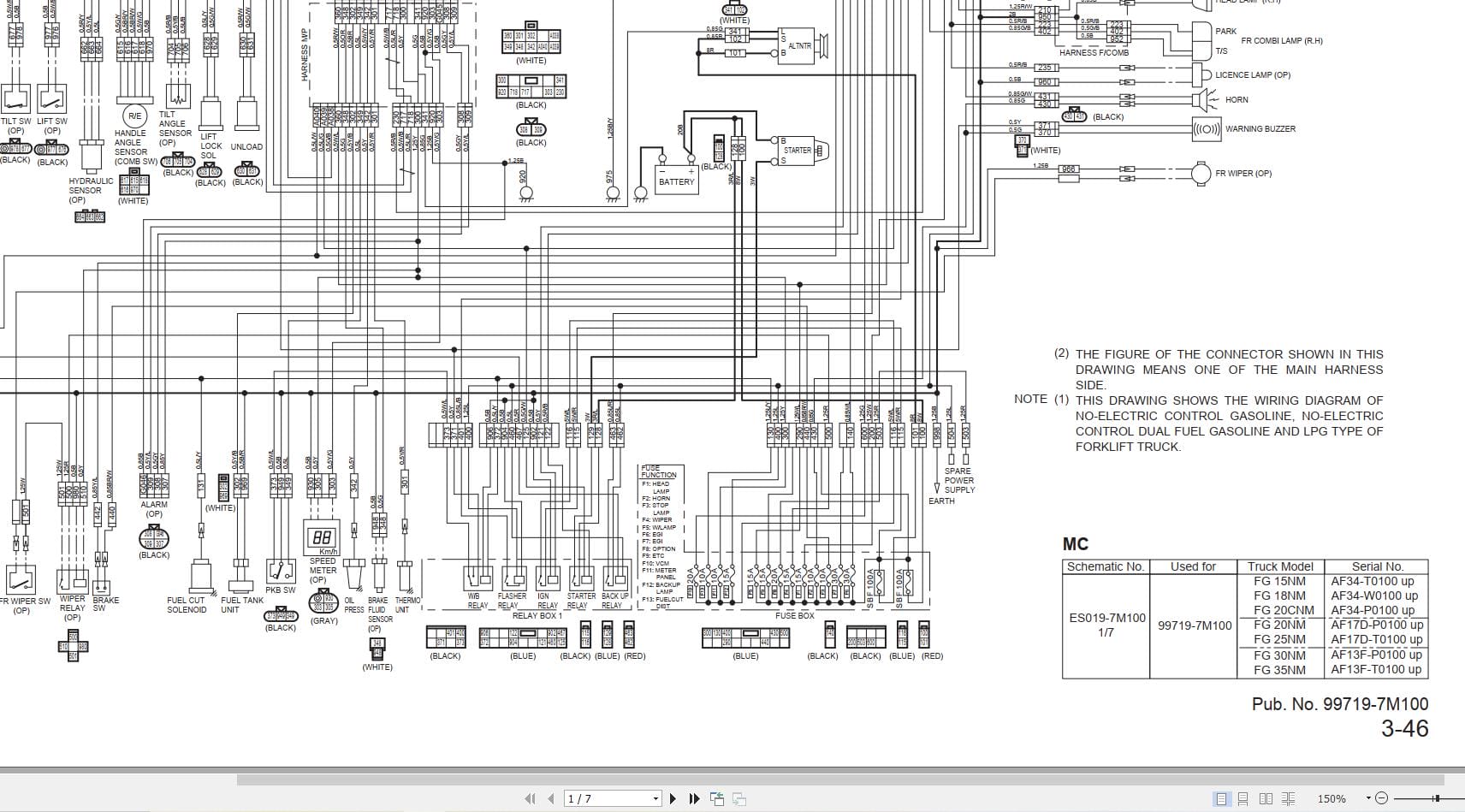Click the next view icon
The height and width of the screenshot is (812, 1465).
tap(738, 798)
